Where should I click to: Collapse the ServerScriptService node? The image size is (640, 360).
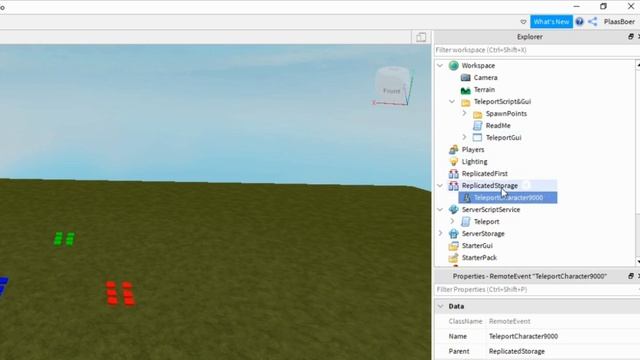tap(440, 209)
